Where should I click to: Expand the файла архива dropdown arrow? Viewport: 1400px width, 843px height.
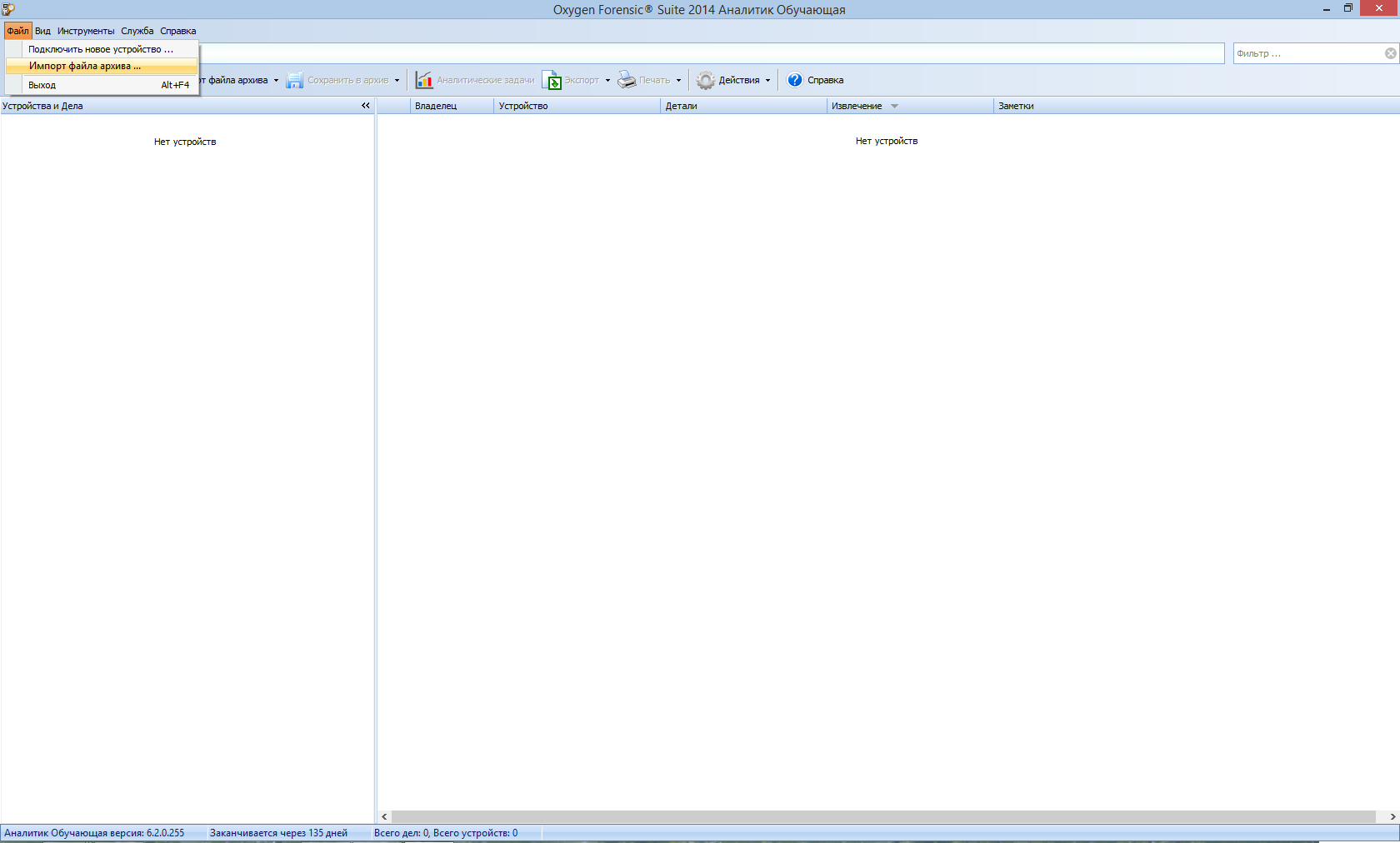(276, 81)
